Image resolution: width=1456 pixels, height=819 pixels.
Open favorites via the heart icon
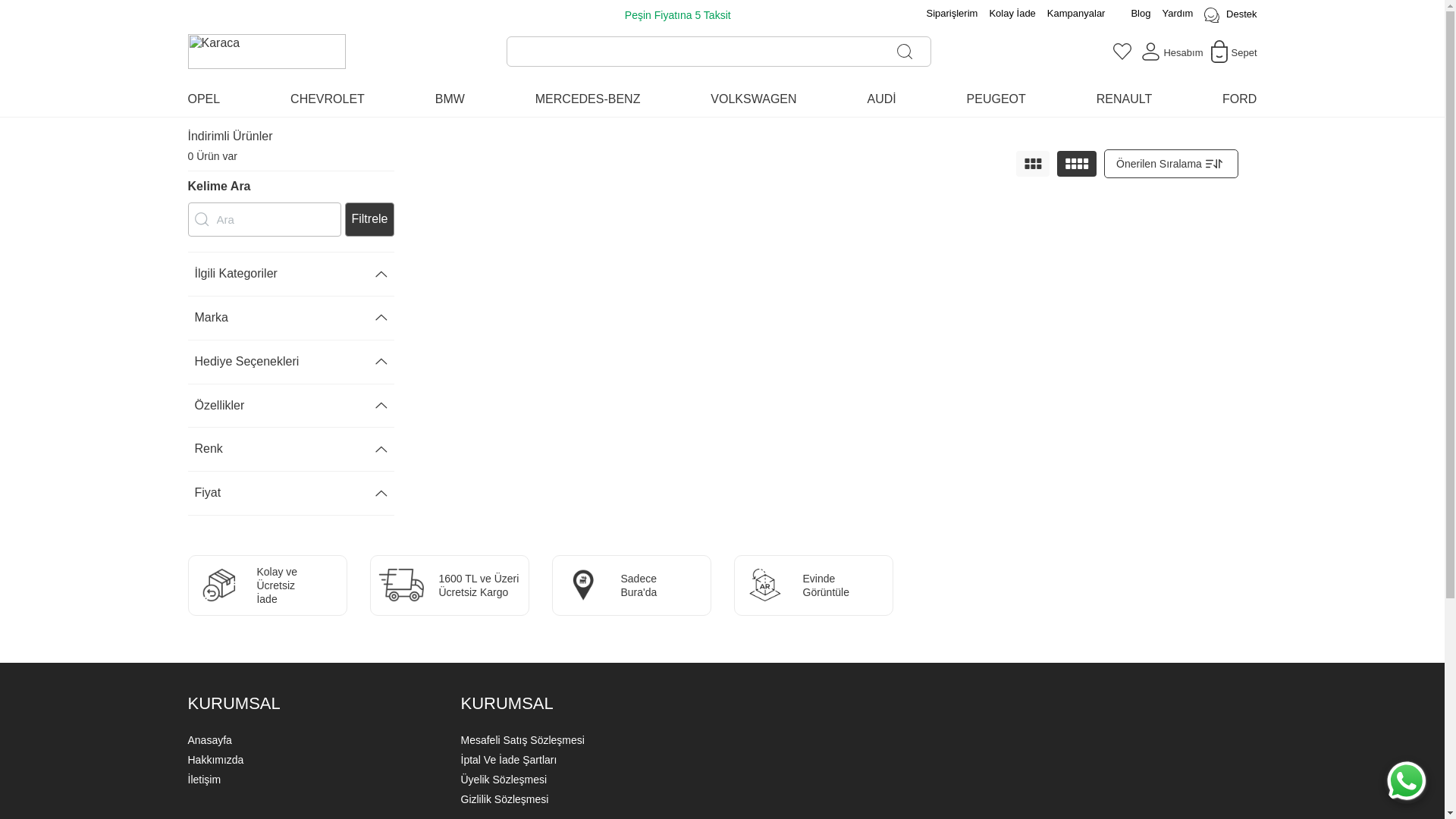pos(1122,51)
